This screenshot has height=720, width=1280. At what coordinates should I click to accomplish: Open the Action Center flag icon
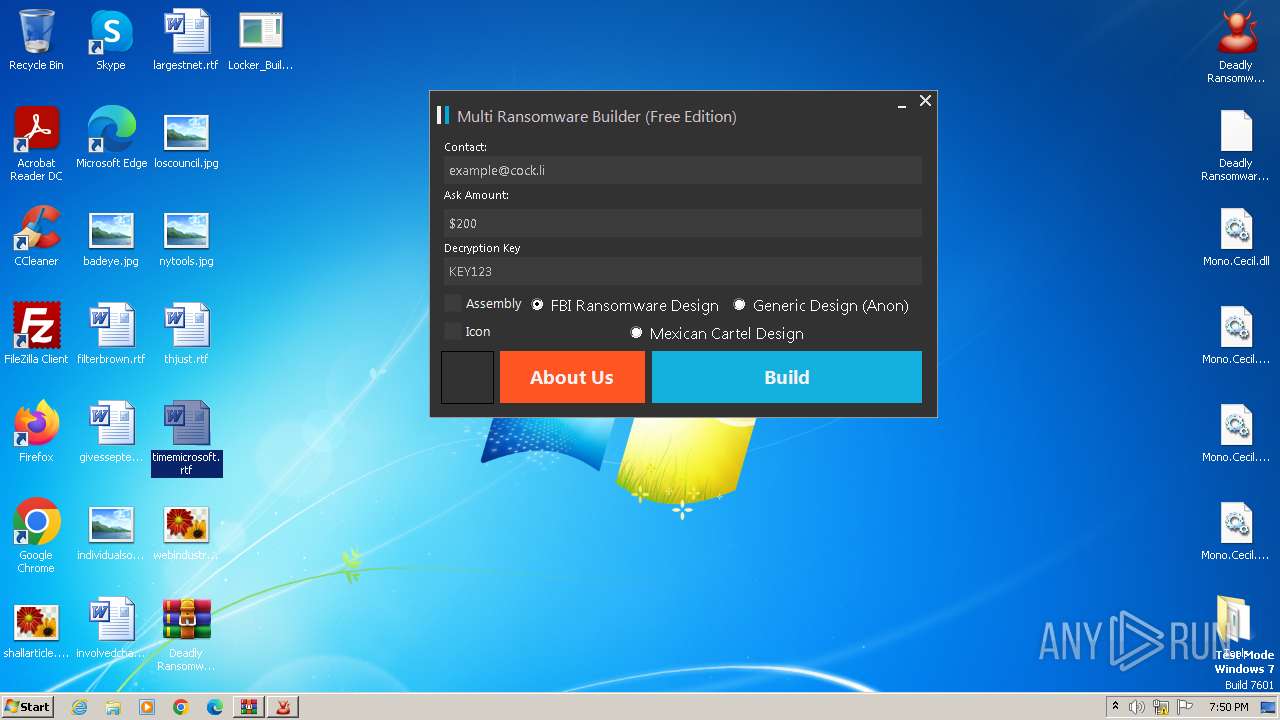tap(1185, 707)
